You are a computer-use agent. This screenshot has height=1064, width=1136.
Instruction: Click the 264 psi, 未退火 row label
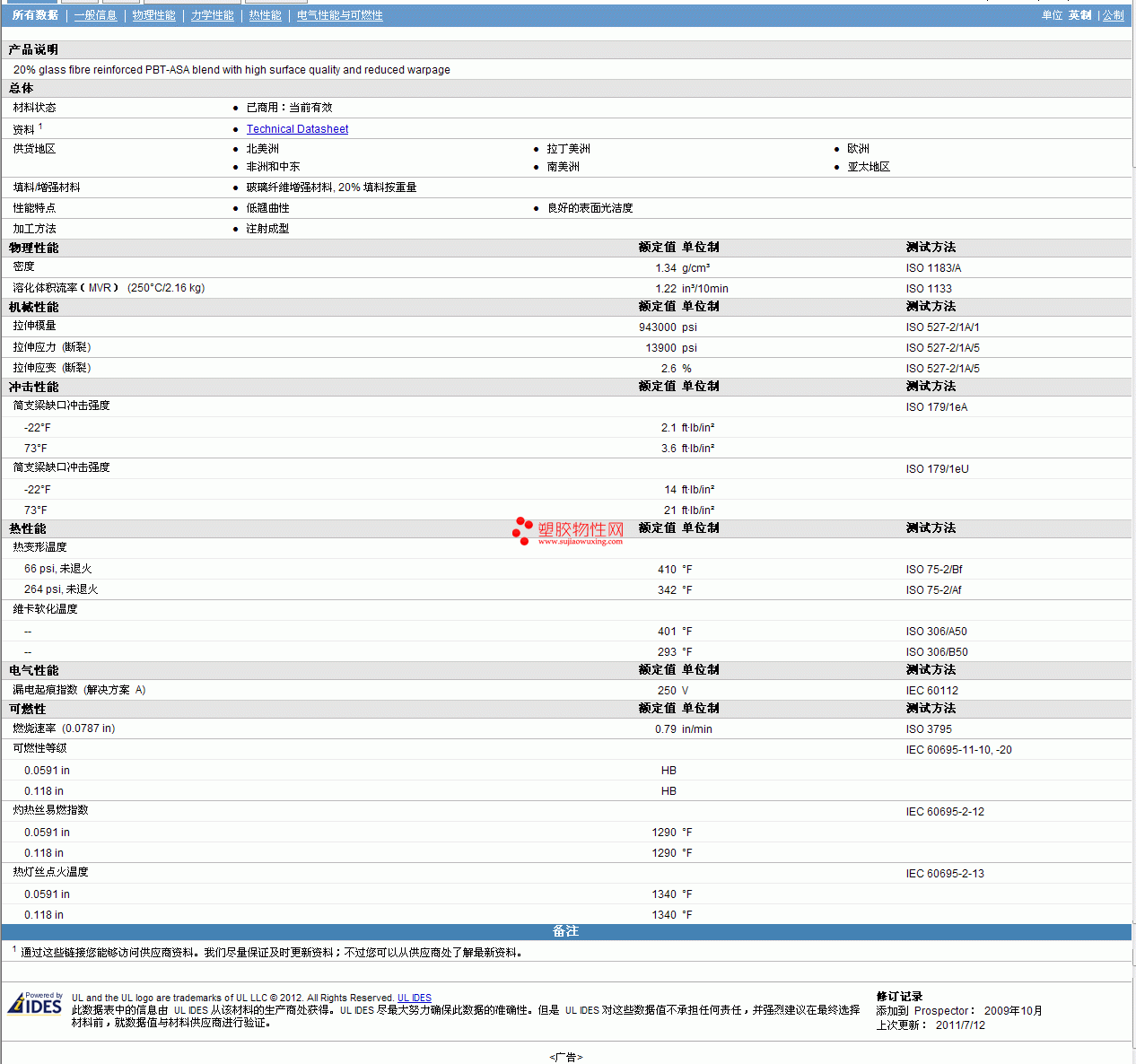point(61,589)
